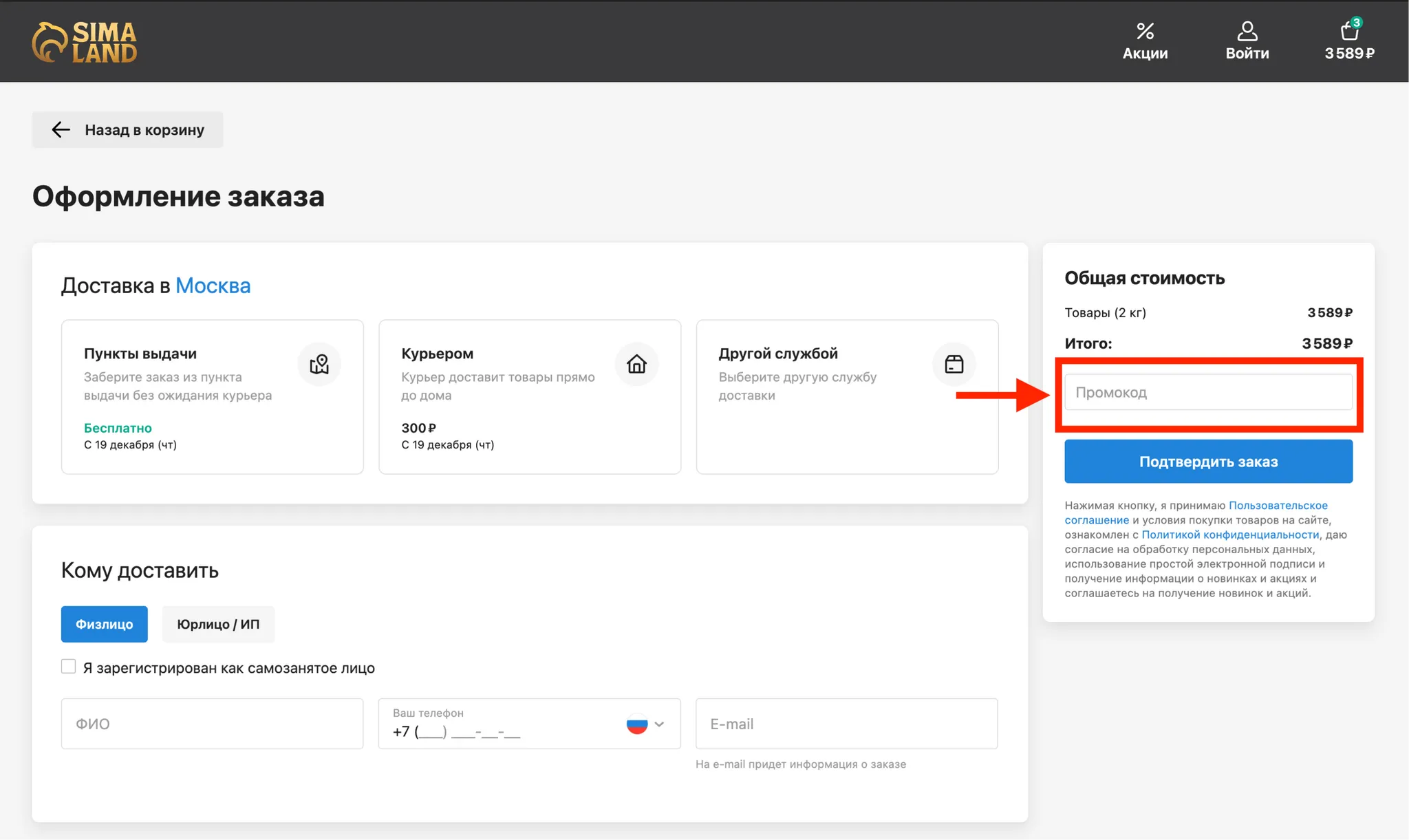Click the cart badge showing 3
Screen dimensions: 1409x840
(x=1357, y=22)
